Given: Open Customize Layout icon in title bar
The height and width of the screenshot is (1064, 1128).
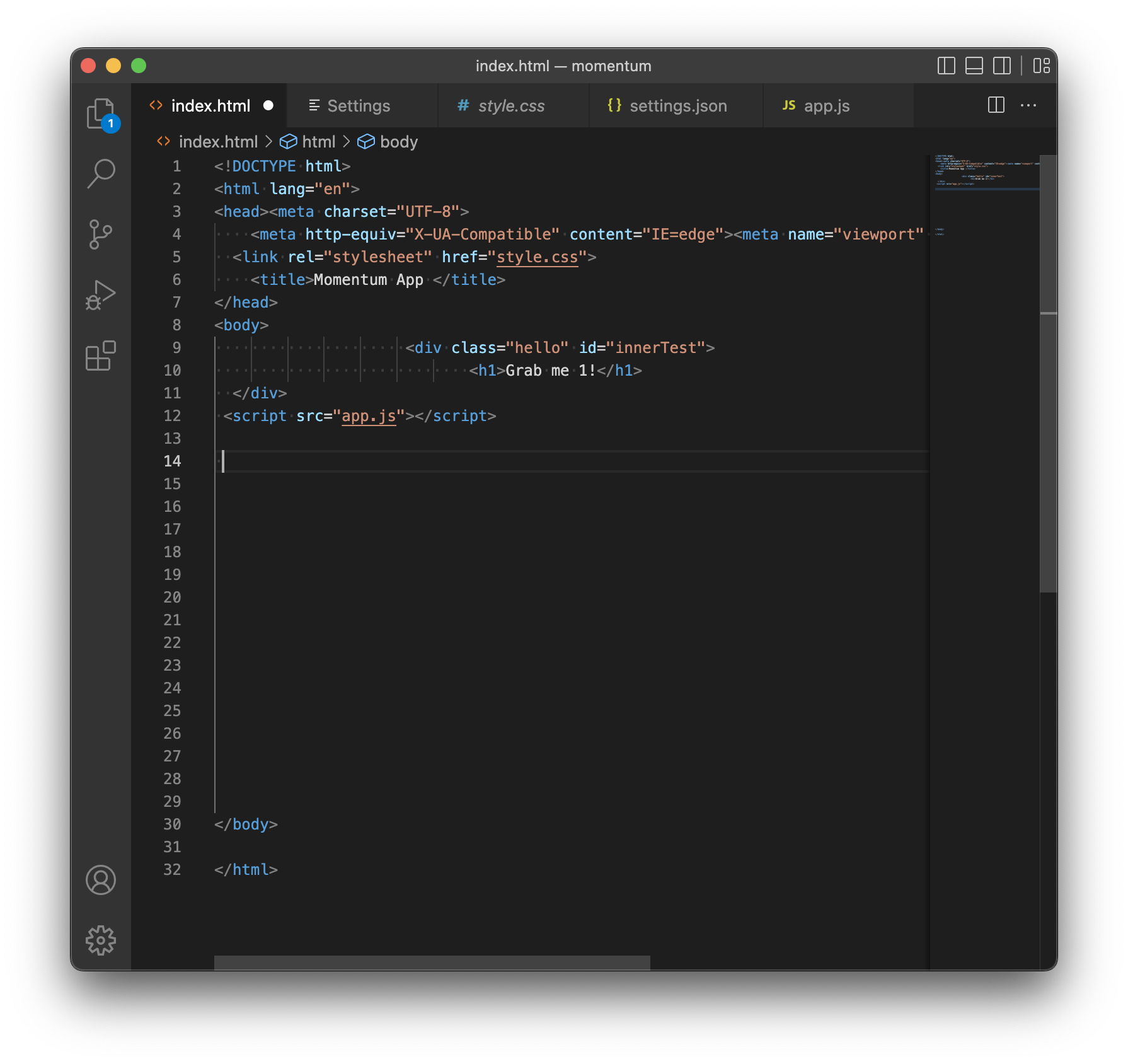Looking at the screenshot, I should (1042, 66).
